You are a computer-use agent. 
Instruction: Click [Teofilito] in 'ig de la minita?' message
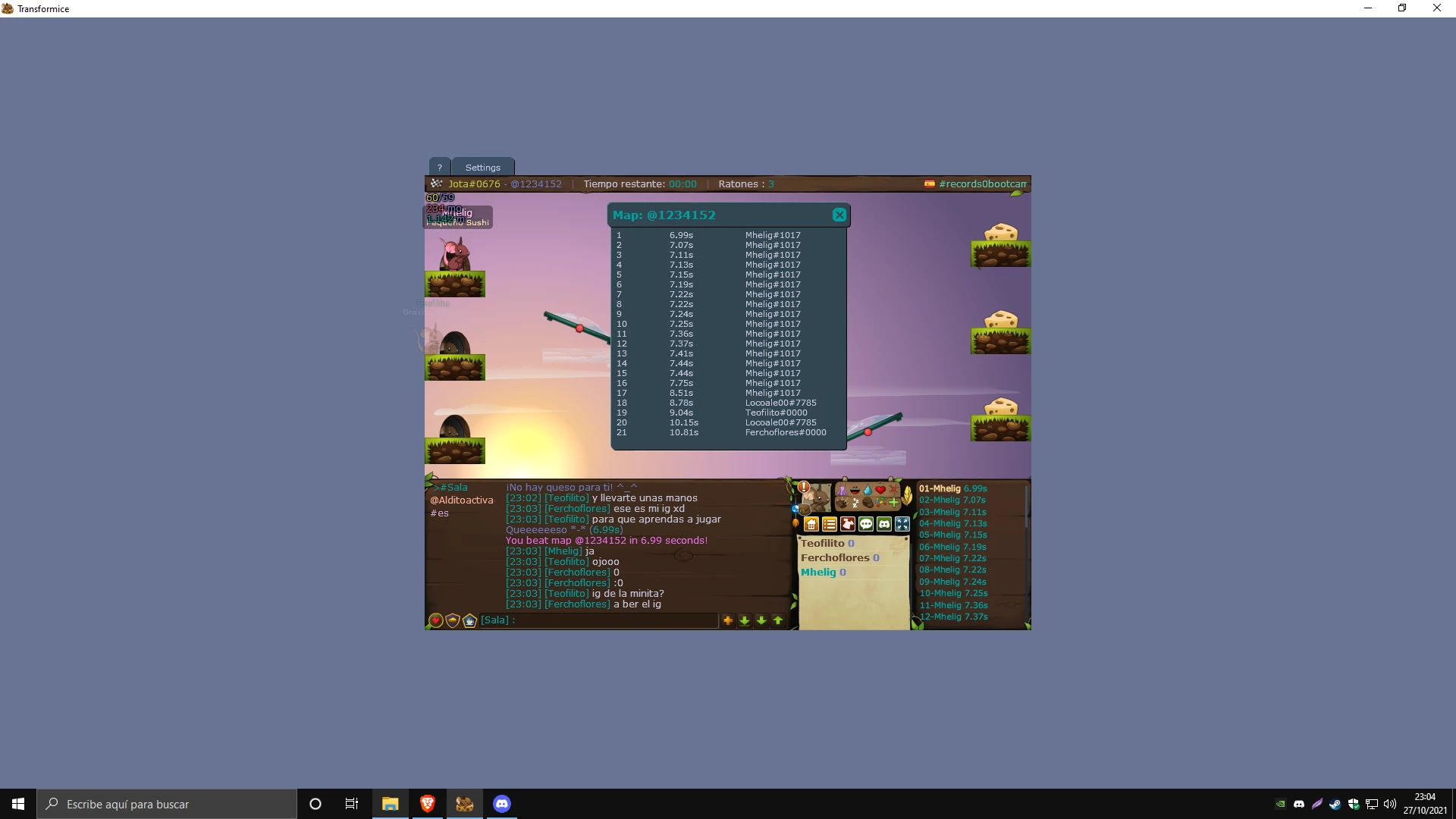coord(566,594)
